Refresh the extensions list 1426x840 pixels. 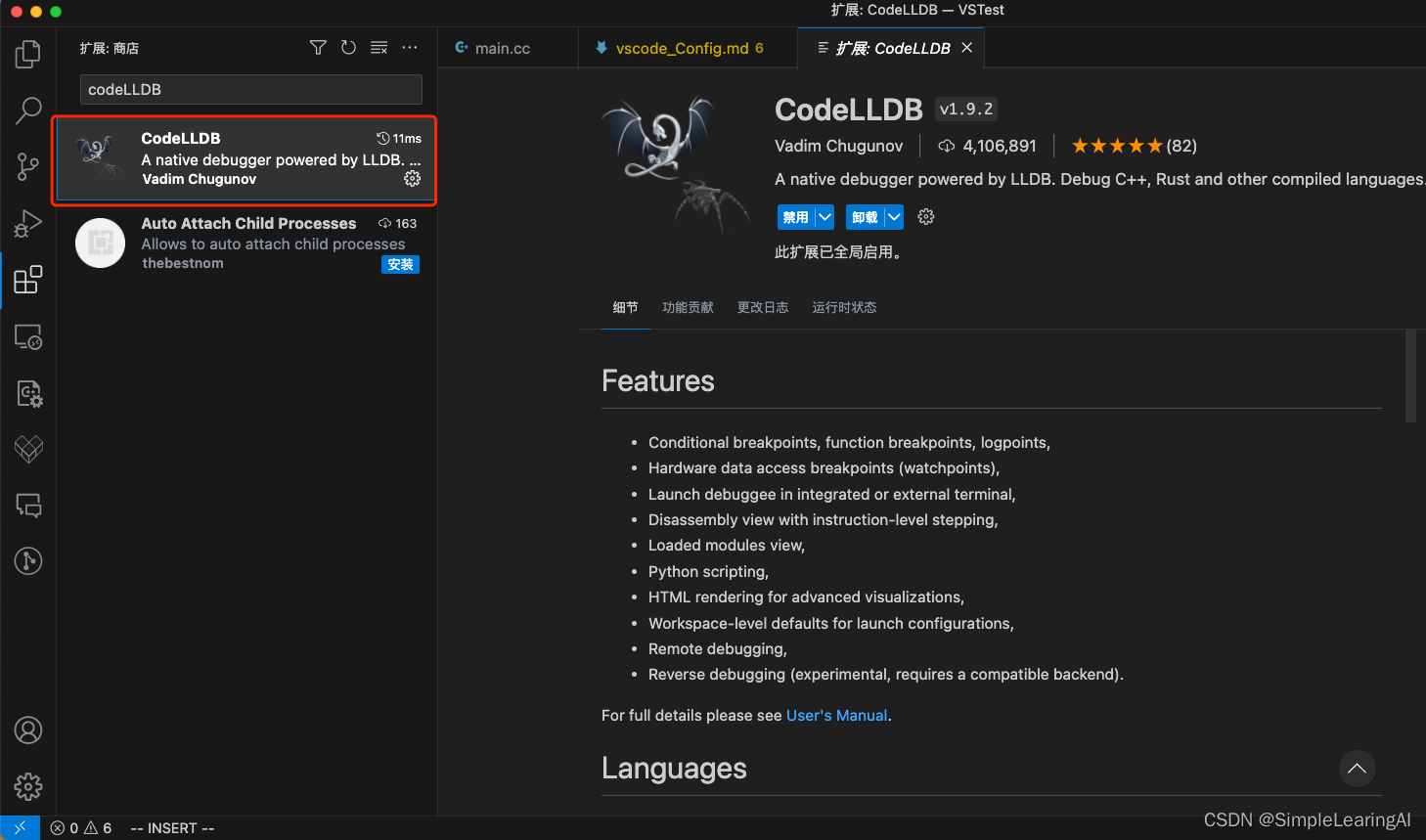[x=348, y=48]
